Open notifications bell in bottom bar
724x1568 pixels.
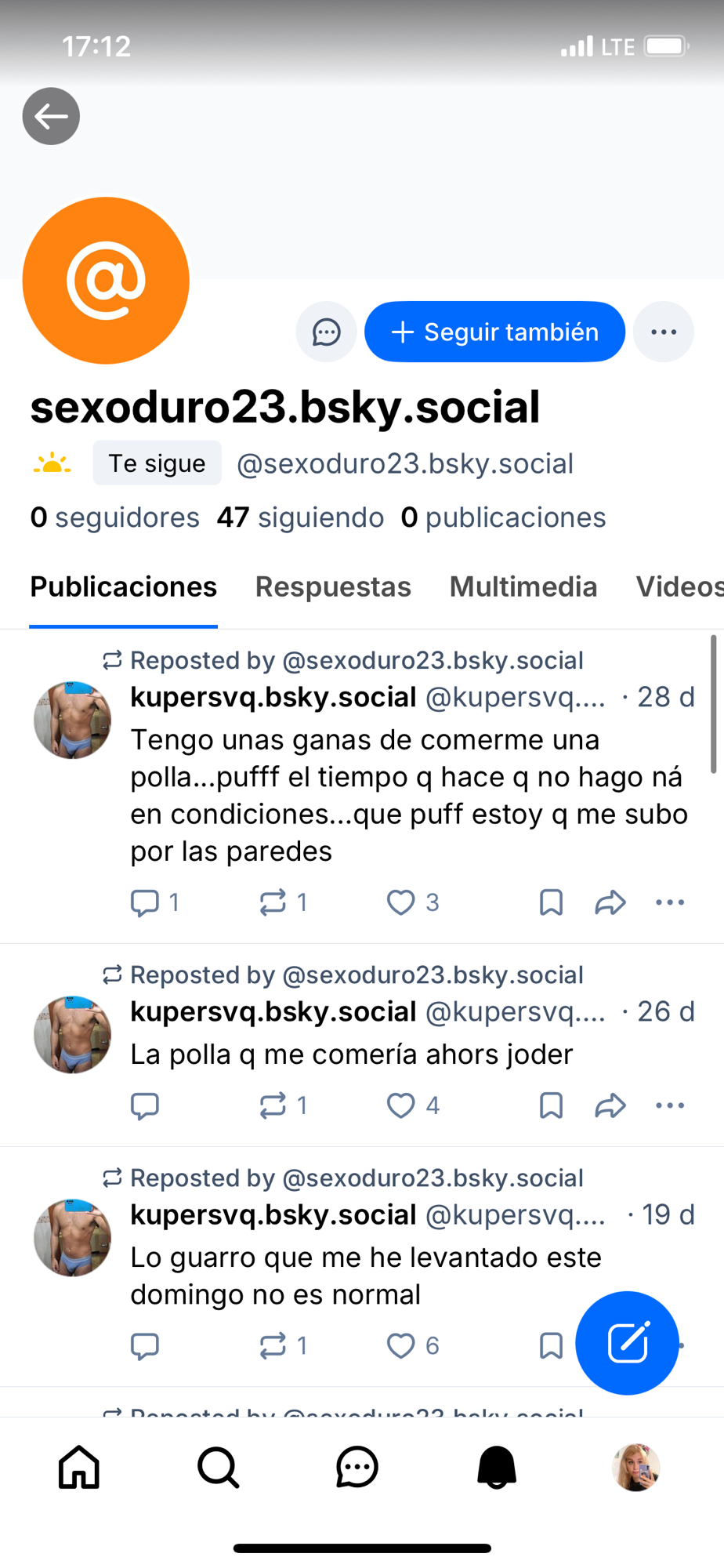pos(497,1467)
